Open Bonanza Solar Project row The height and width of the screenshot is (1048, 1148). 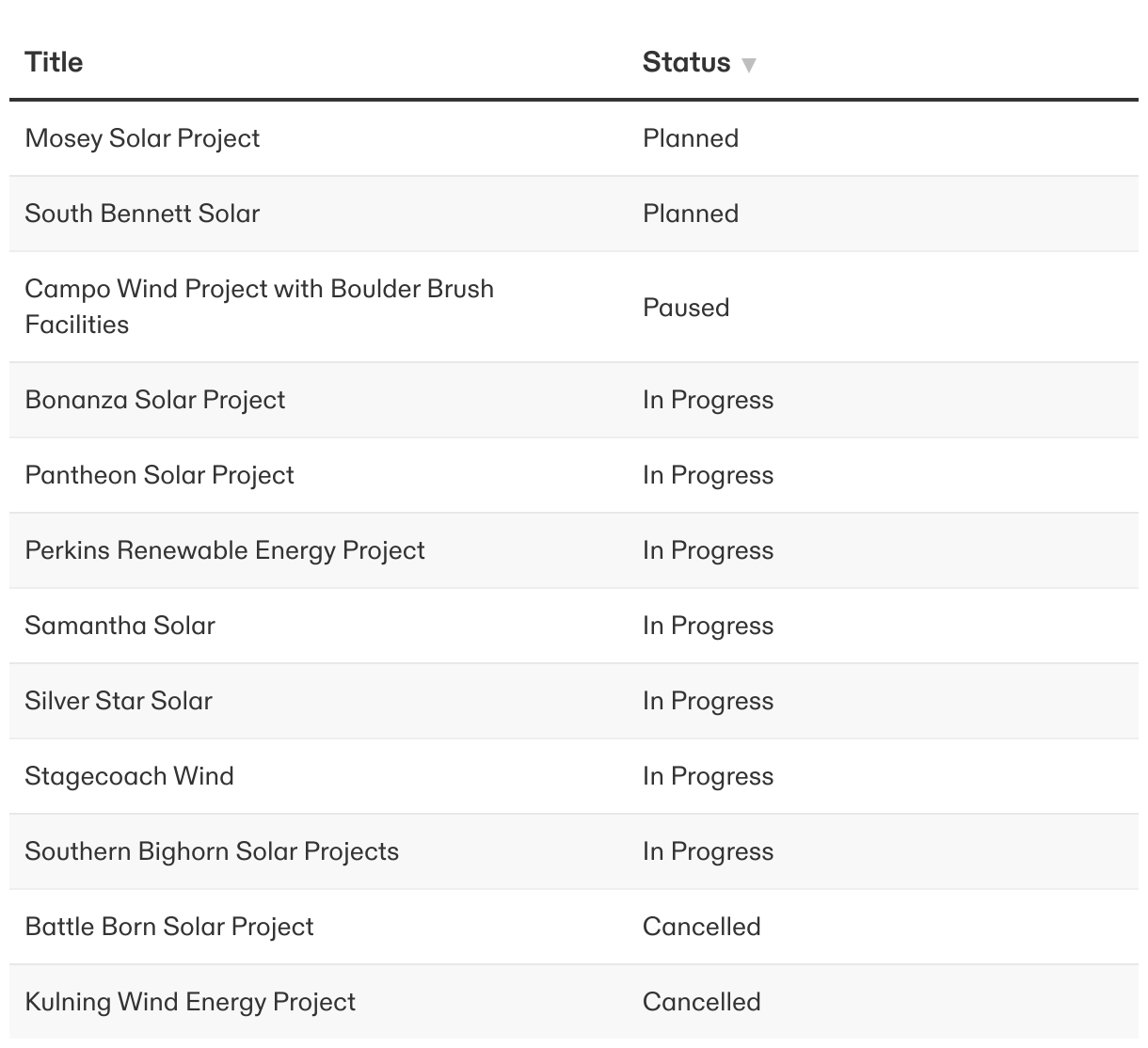pos(154,400)
